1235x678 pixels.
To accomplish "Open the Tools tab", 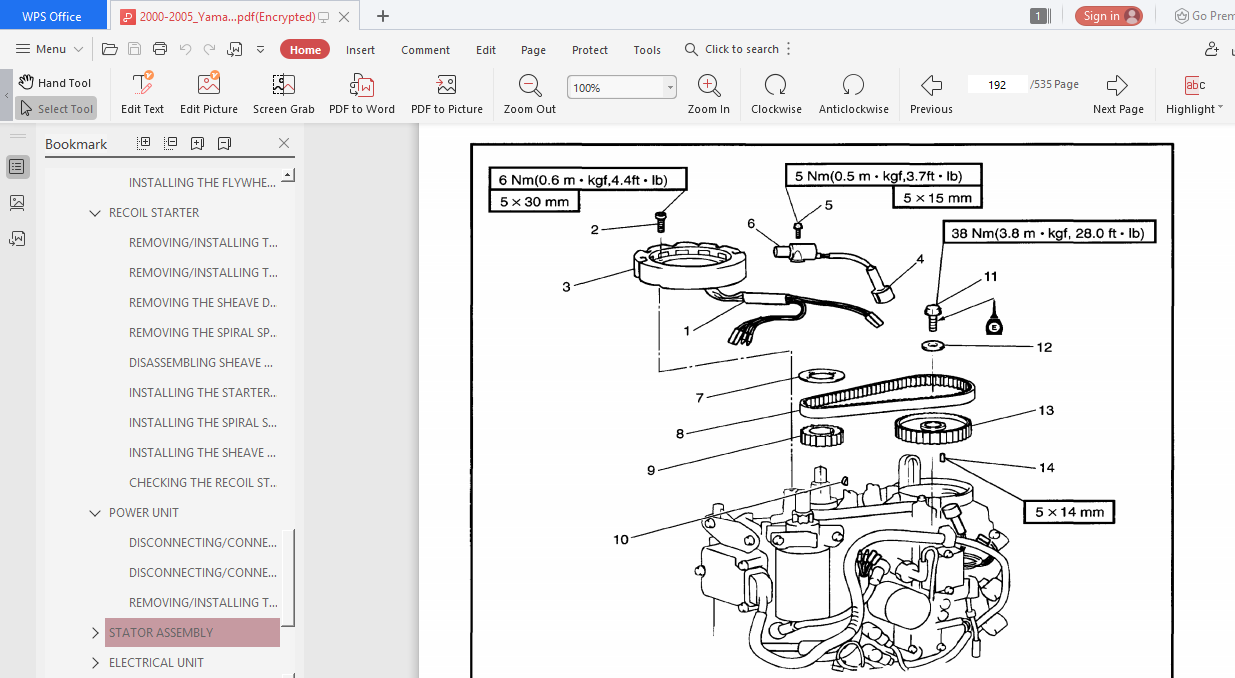I will 647,50.
